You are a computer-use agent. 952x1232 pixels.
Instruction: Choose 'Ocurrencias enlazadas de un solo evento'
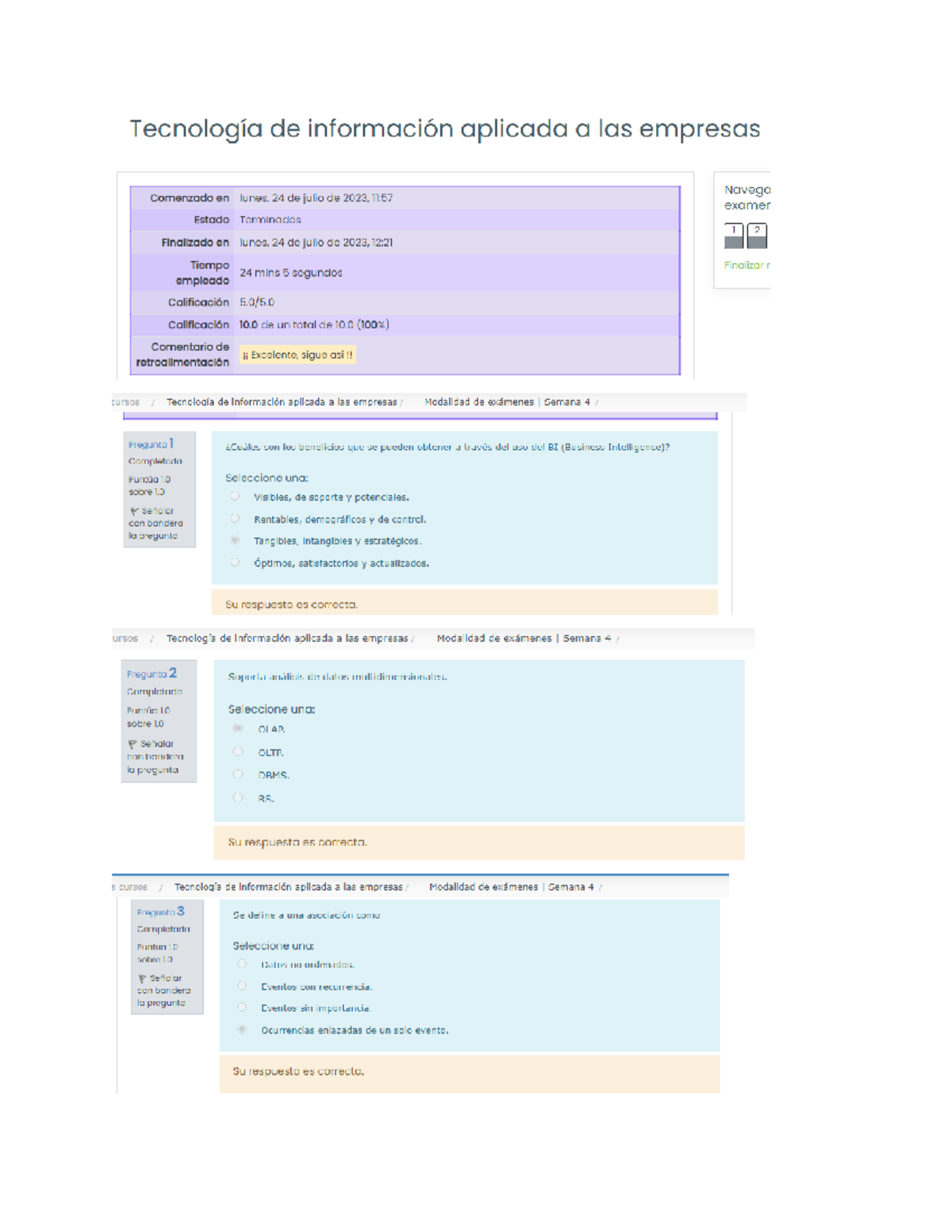(242, 1030)
